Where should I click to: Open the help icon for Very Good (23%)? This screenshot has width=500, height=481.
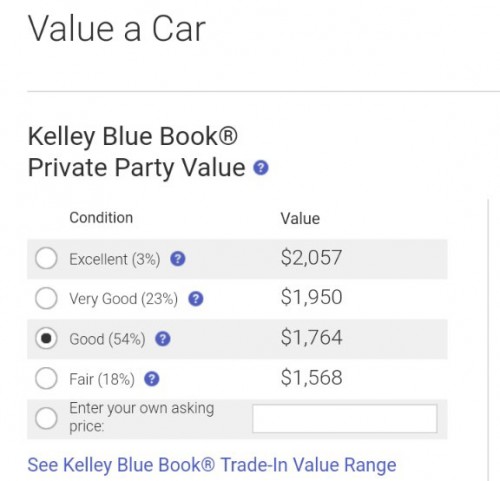[196, 299]
